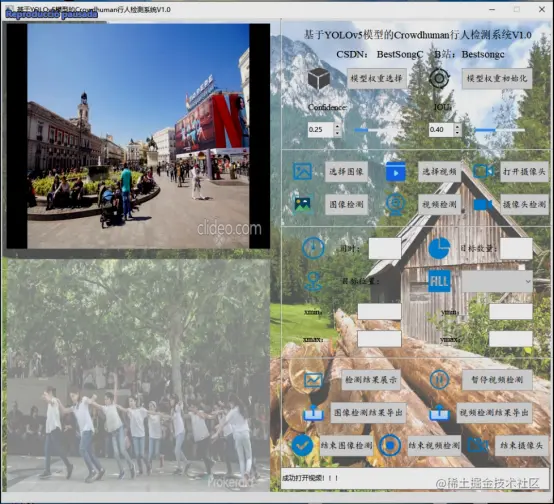554x504 pixels.
Task: Click the IOU slider track
Action: 500,130
